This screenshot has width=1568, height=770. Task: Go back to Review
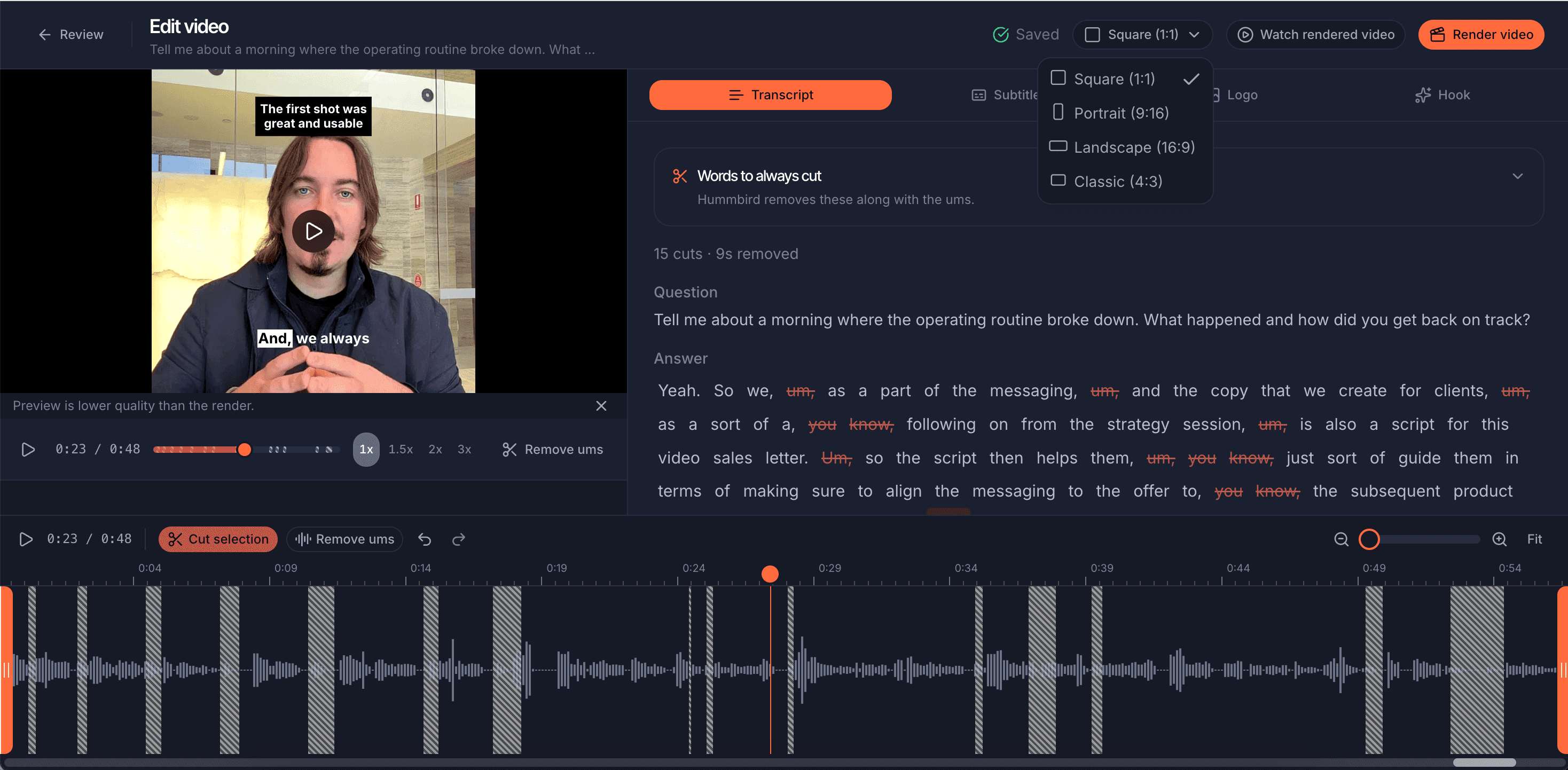tap(70, 35)
